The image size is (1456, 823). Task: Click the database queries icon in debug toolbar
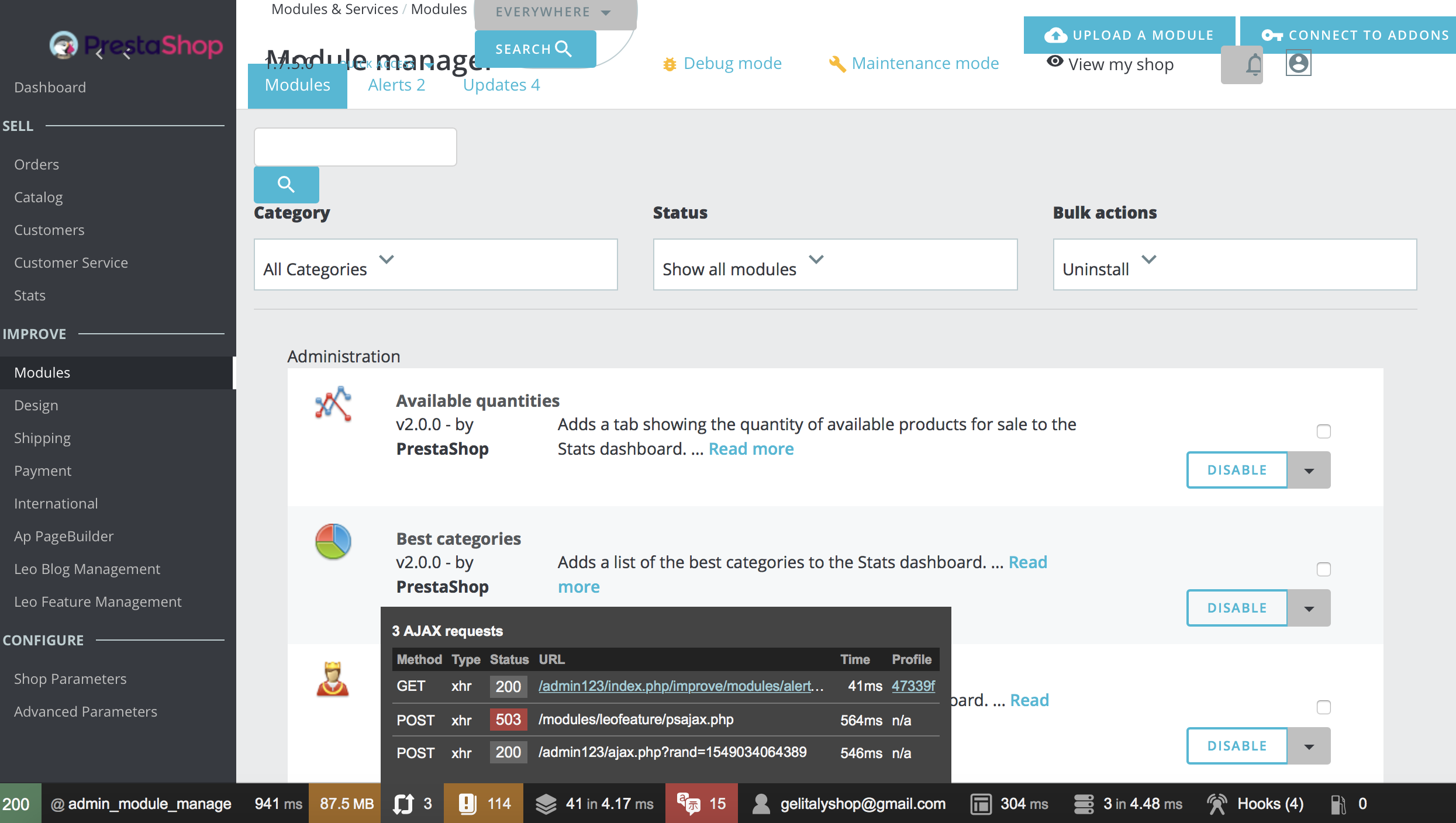pyautogui.click(x=1085, y=803)
